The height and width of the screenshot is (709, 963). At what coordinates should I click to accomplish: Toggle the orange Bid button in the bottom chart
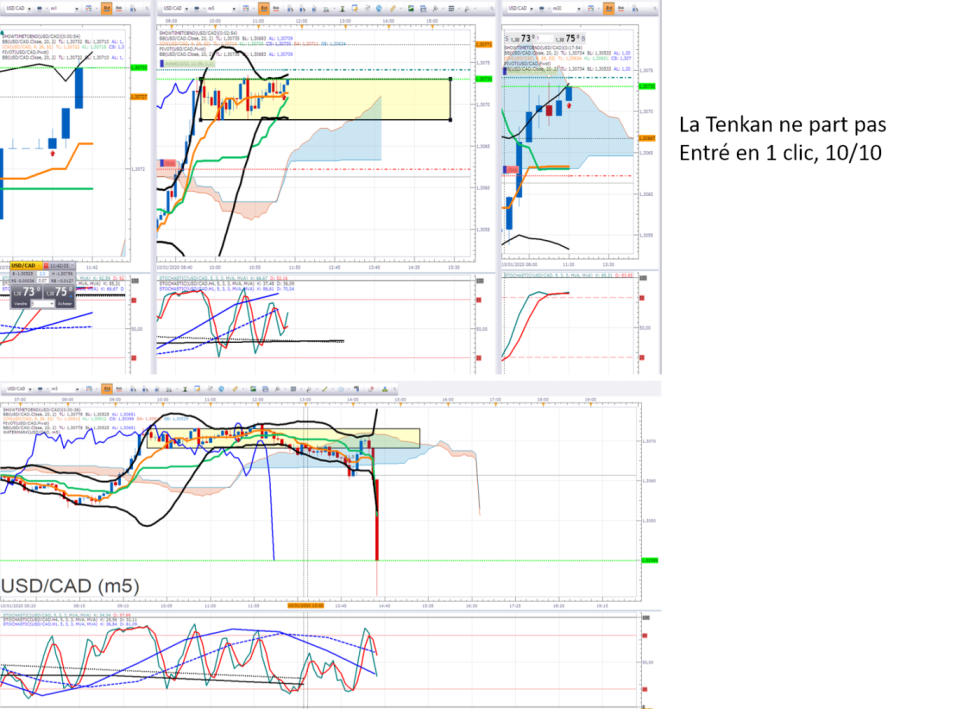point(107,389)
